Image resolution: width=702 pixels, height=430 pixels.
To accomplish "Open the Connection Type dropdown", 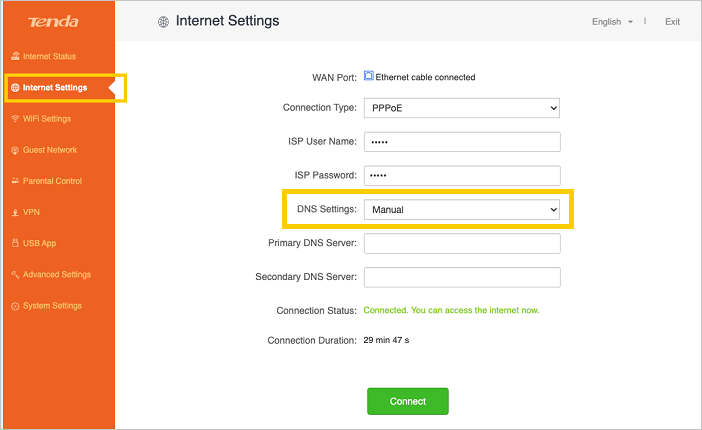I will pos(461,108).
